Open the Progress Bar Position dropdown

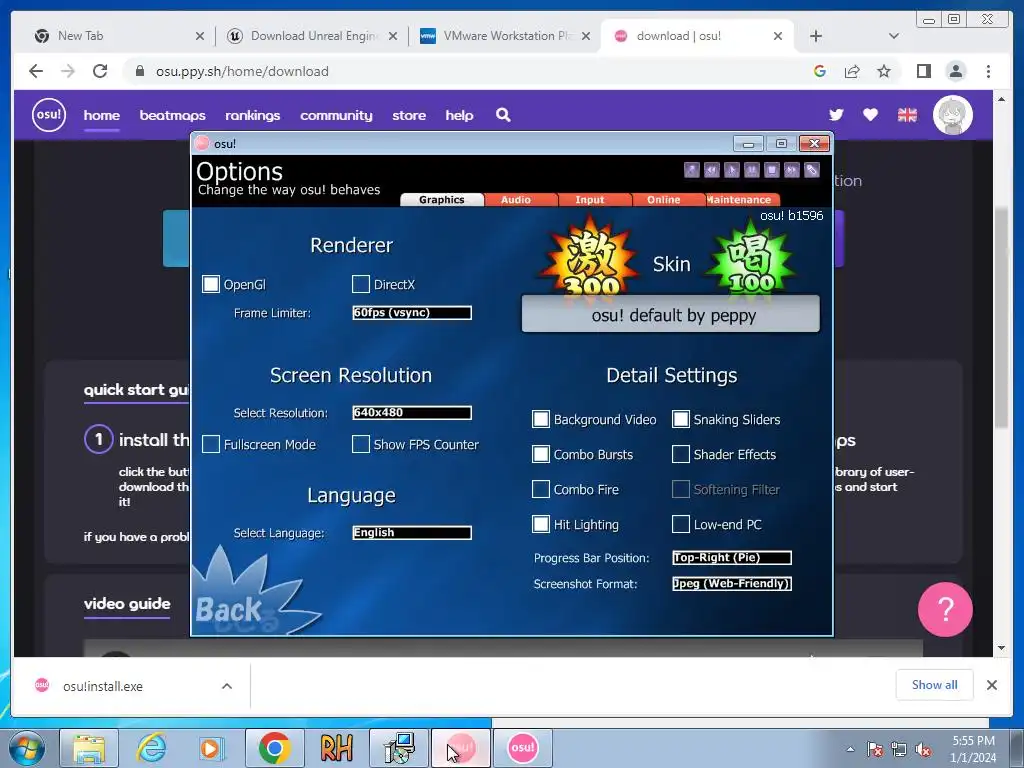732,558
